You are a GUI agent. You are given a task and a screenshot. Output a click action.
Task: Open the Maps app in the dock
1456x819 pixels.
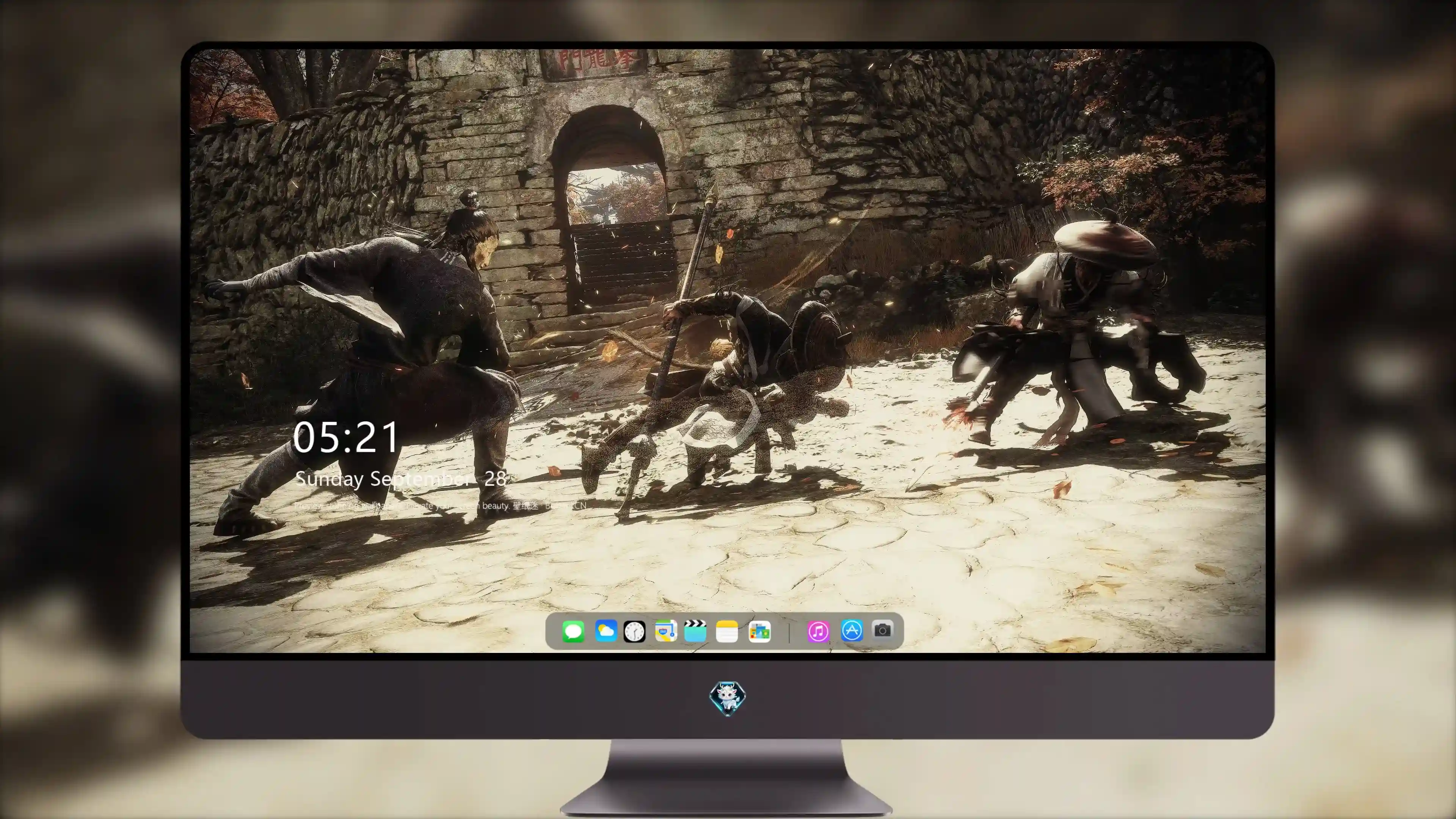click(x=666, y=631)
